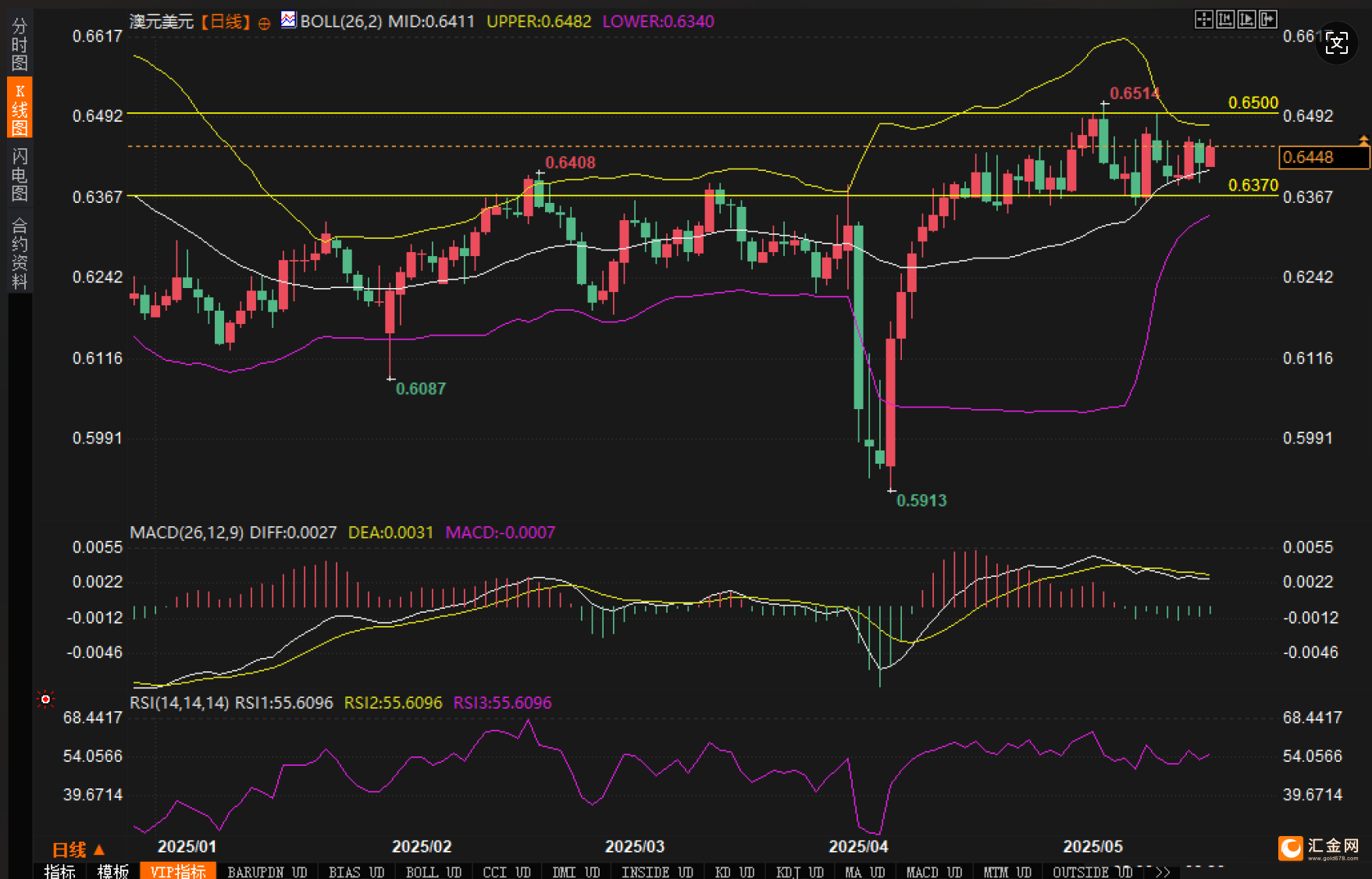Click the 2025/01 date label
Screen dimensions: 1372x879
(187, 846)
